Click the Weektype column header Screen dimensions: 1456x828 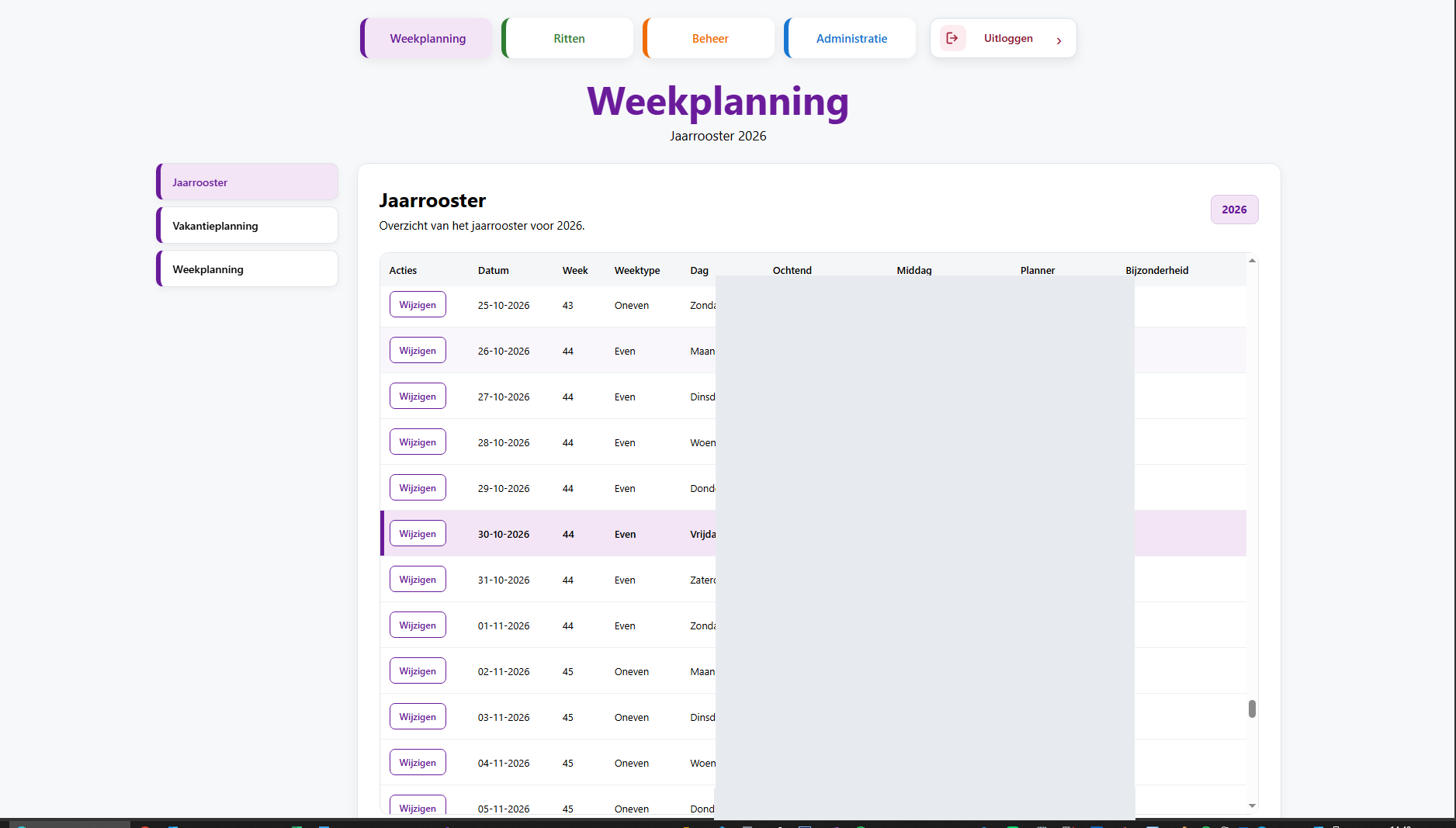click(637, 270)
